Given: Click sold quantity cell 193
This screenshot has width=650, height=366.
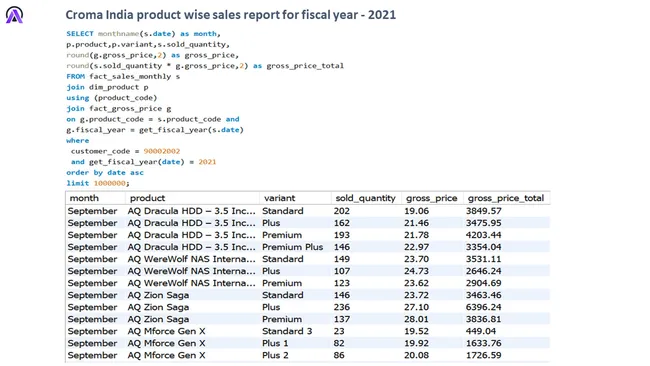Looking at the screenshot, I should [342, 235].
